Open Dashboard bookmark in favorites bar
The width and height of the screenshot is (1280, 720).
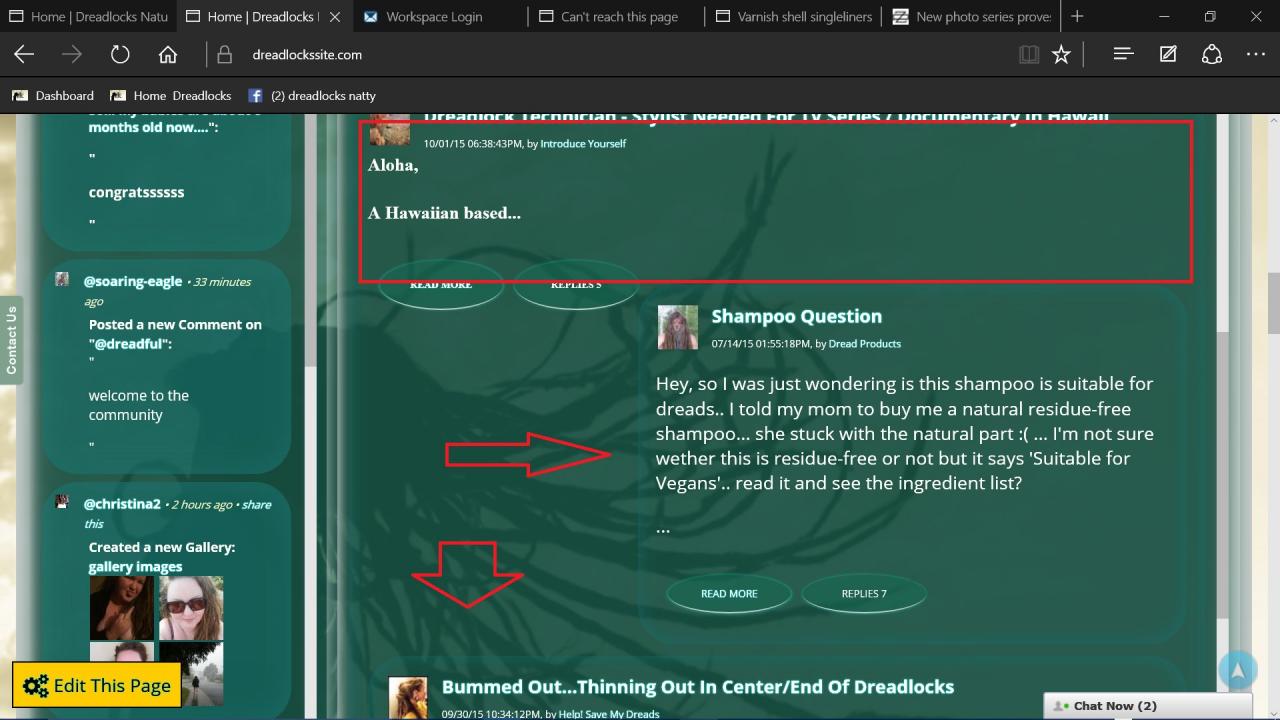point(53,96)
